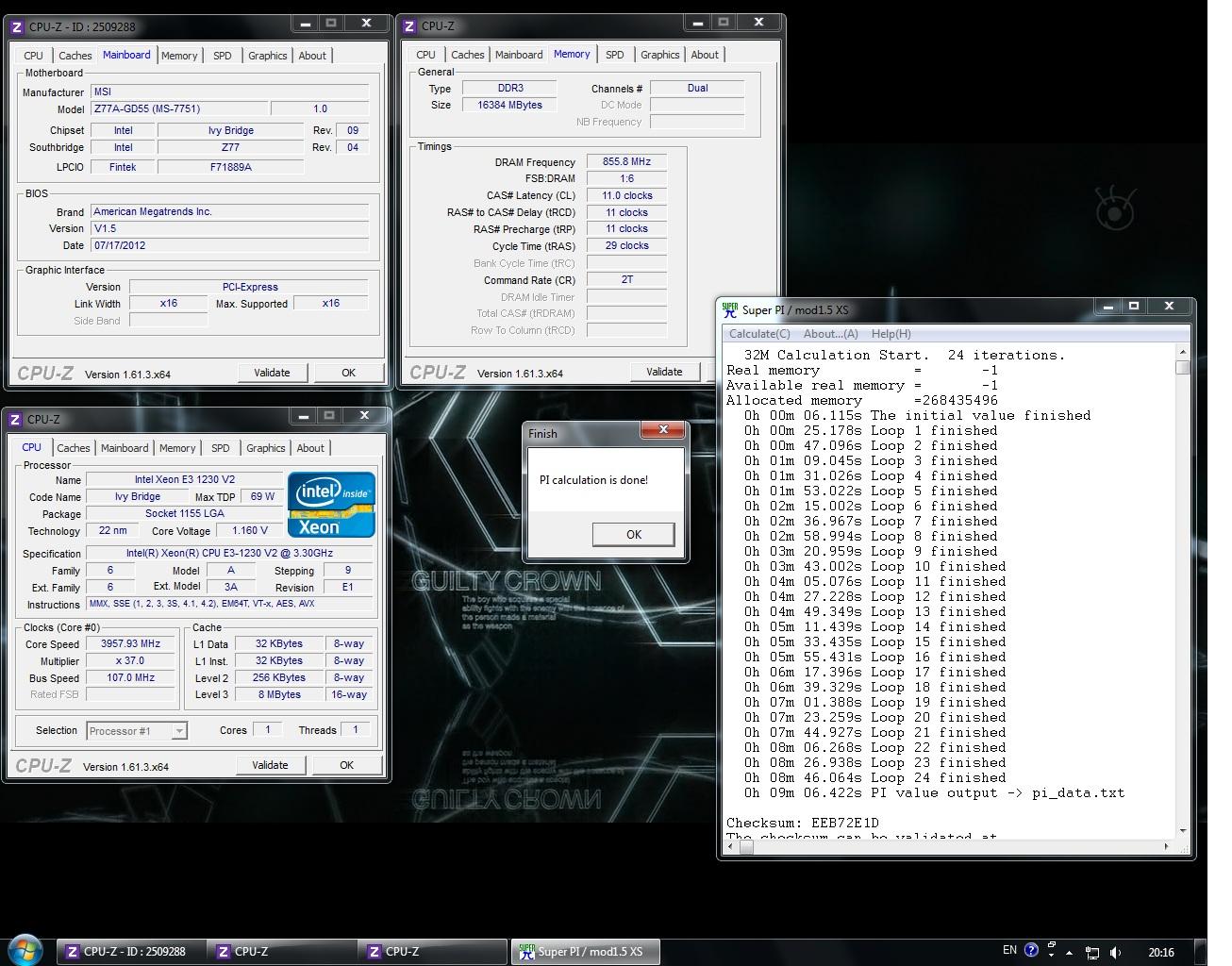Click the Intel Xeon inside logo
1232x966 pixels.
tap(331, 505)
